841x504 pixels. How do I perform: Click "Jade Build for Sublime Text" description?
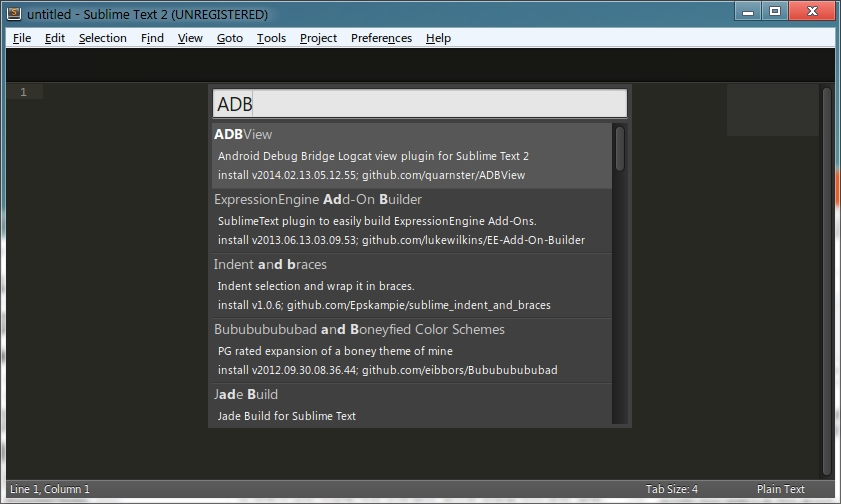pos(286,416)
